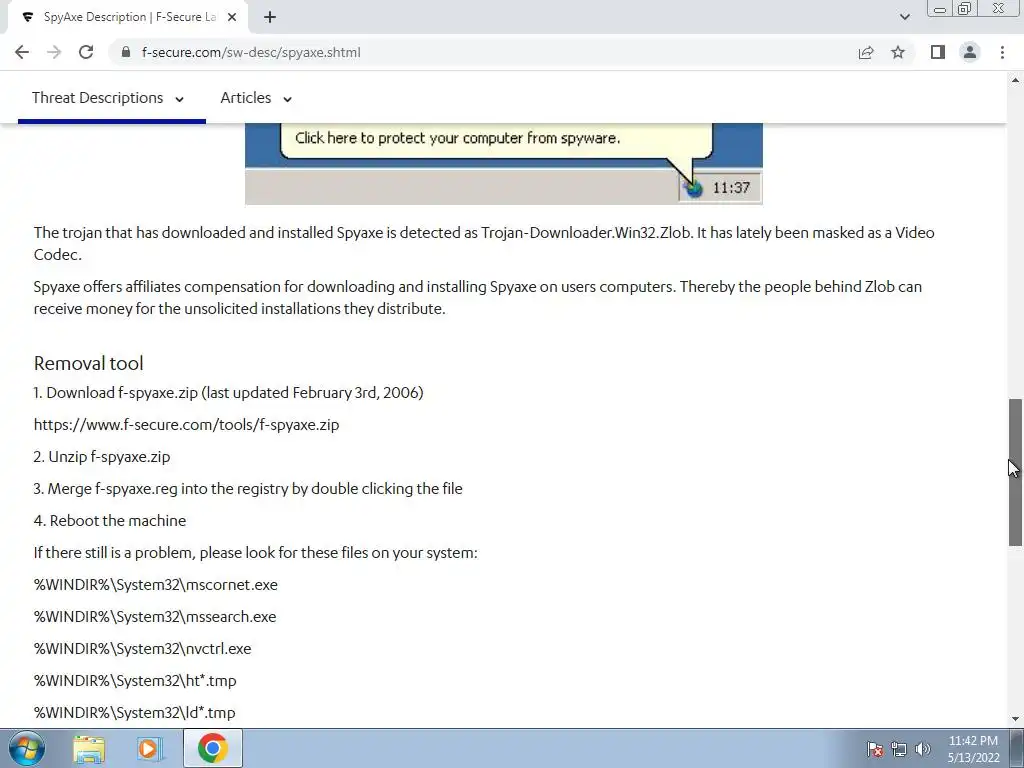Click the mssearch.exe file path
1024x768 pixels.
pyautogui.click(x=155, y=616)
